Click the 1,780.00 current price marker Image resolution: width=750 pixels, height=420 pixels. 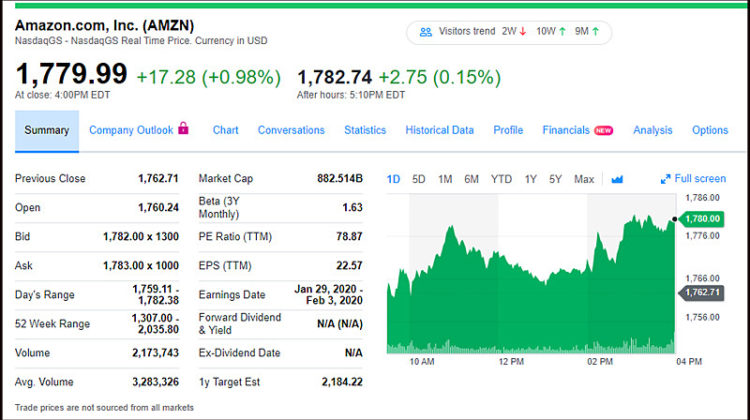(702, 219)
